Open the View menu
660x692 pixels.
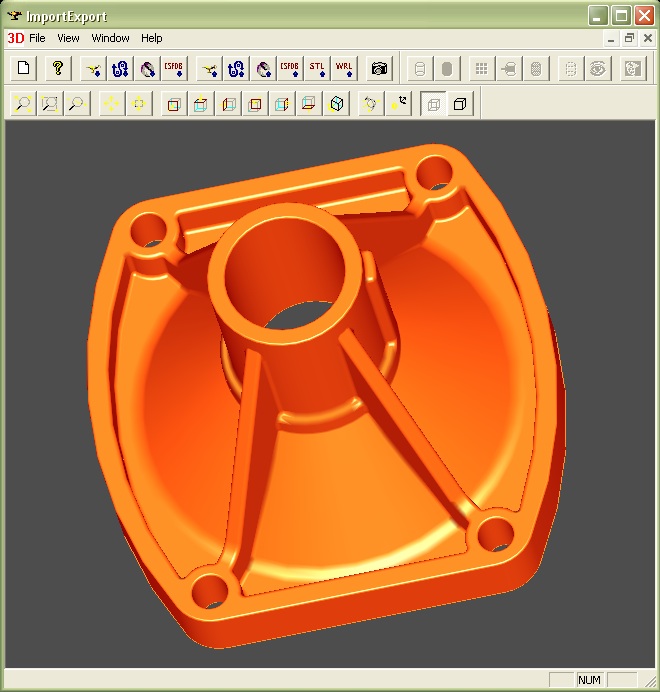point(68,38)
